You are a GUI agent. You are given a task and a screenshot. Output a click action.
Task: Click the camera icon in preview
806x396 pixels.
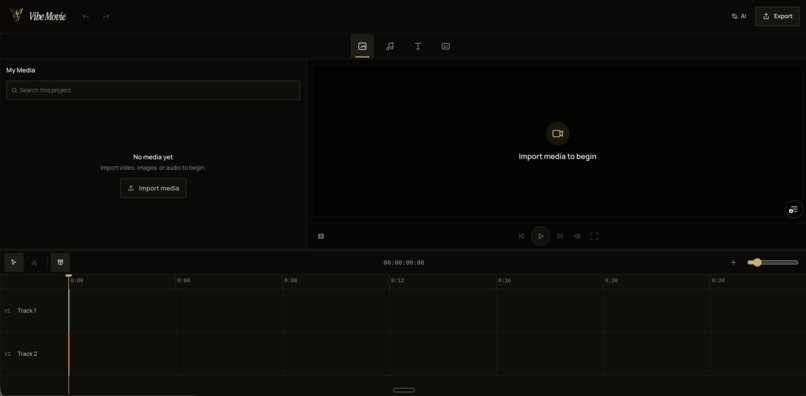(x=557, y=134)
